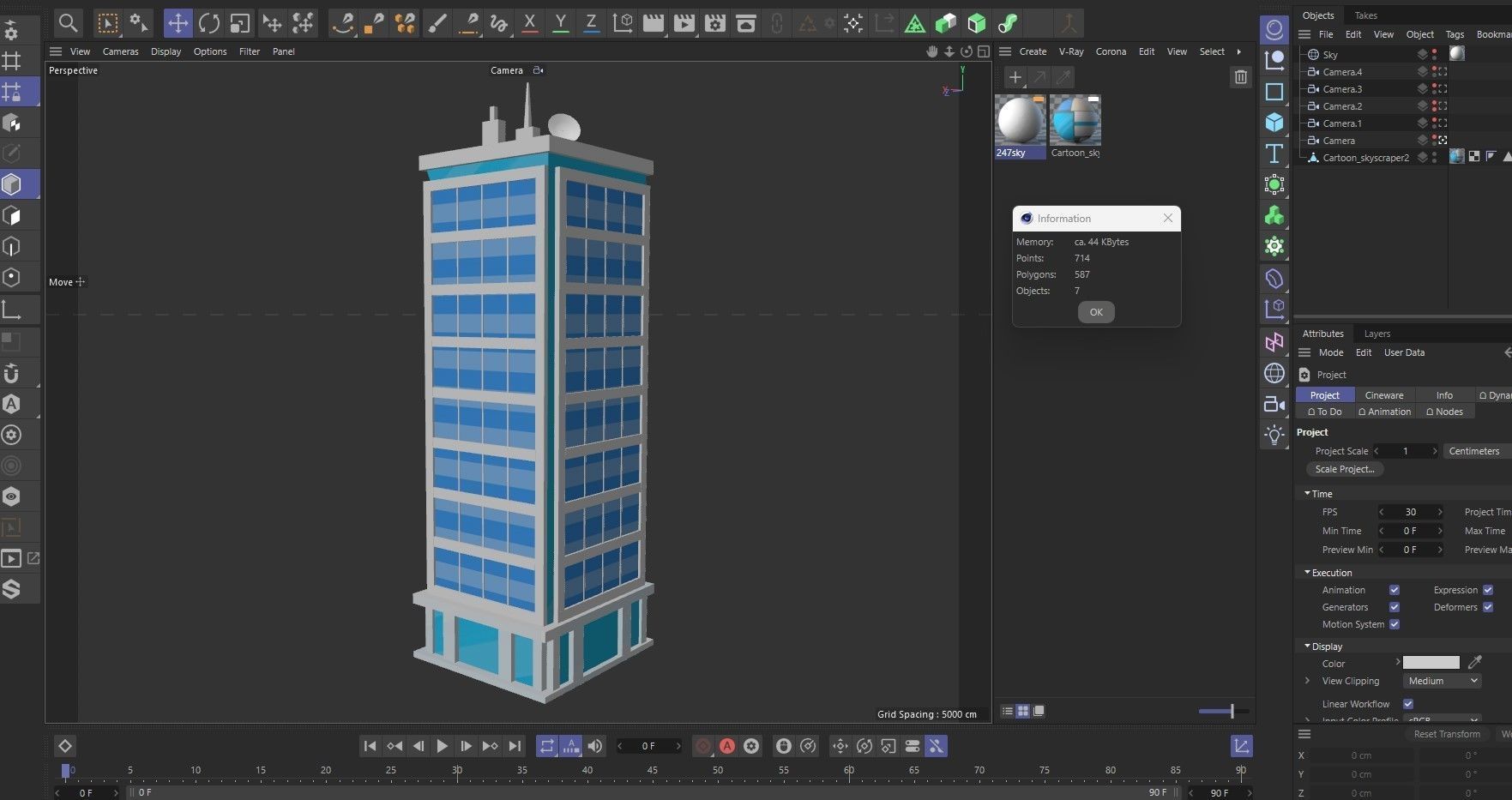Open Edit Render Settings clapperboard gear icon

coord(714,23)
